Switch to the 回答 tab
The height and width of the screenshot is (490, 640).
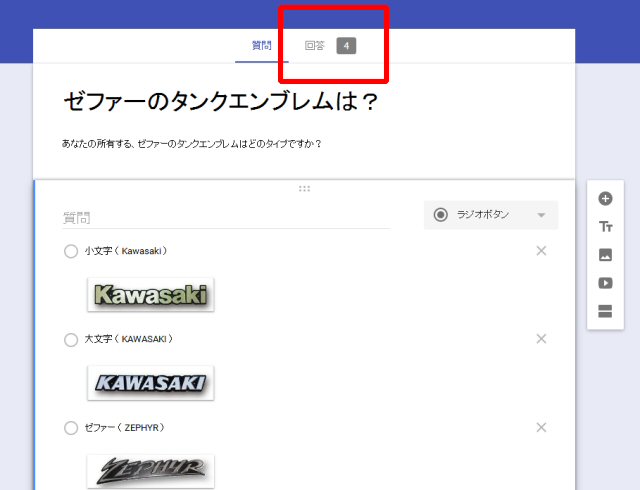tap(315, 45)
